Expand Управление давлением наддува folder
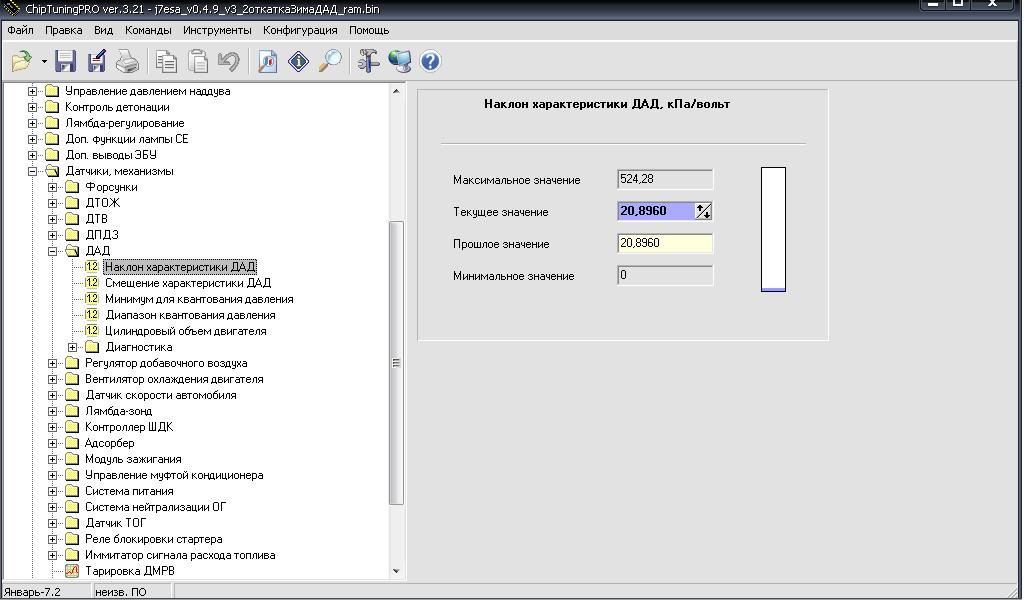This screenshot has width=1024, height=600. (32, 91)
